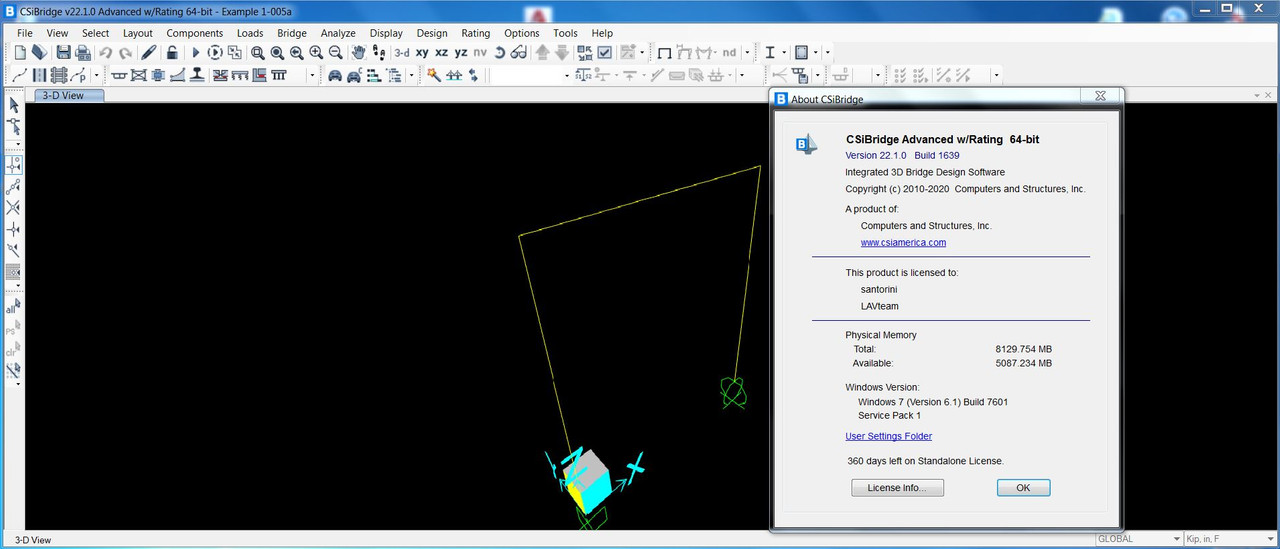Click the Rubber Band Zoom magnifier icon
This screenshot has height=549, width=1280.
pyautogui.click(x=258, y=52)
